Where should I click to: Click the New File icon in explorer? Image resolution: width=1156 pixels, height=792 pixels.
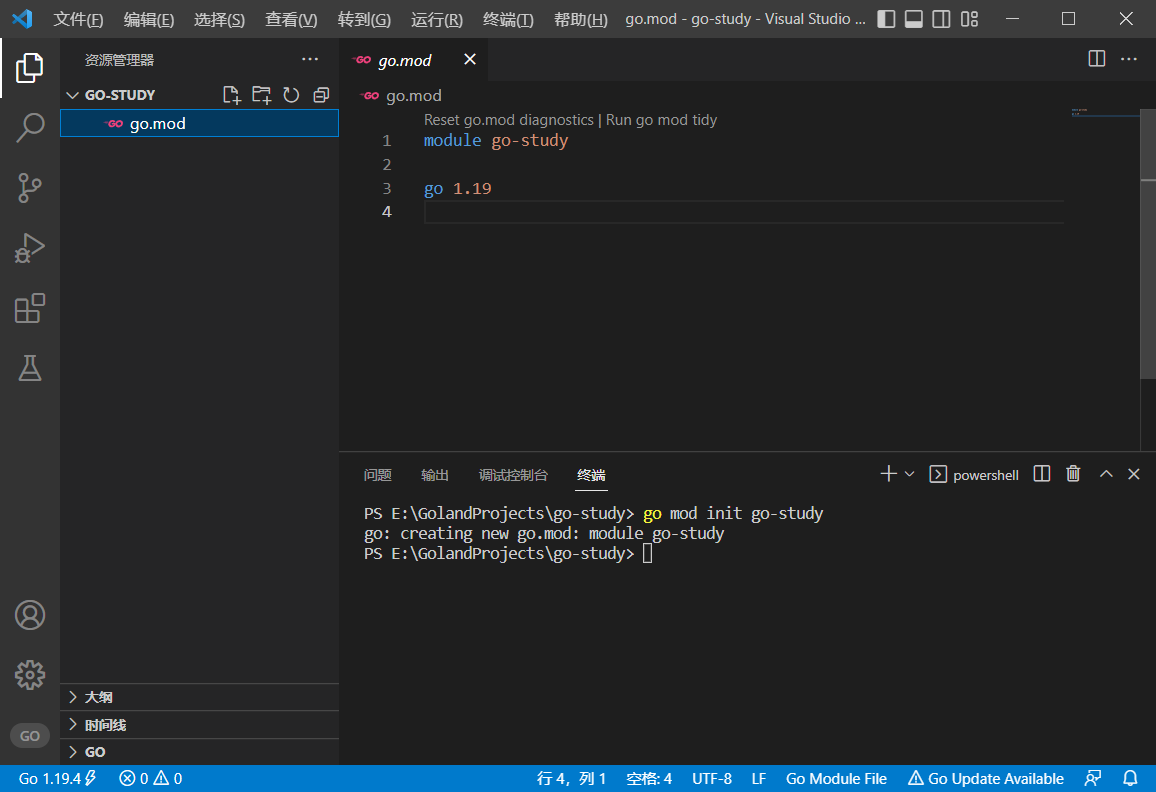(231, 95)
